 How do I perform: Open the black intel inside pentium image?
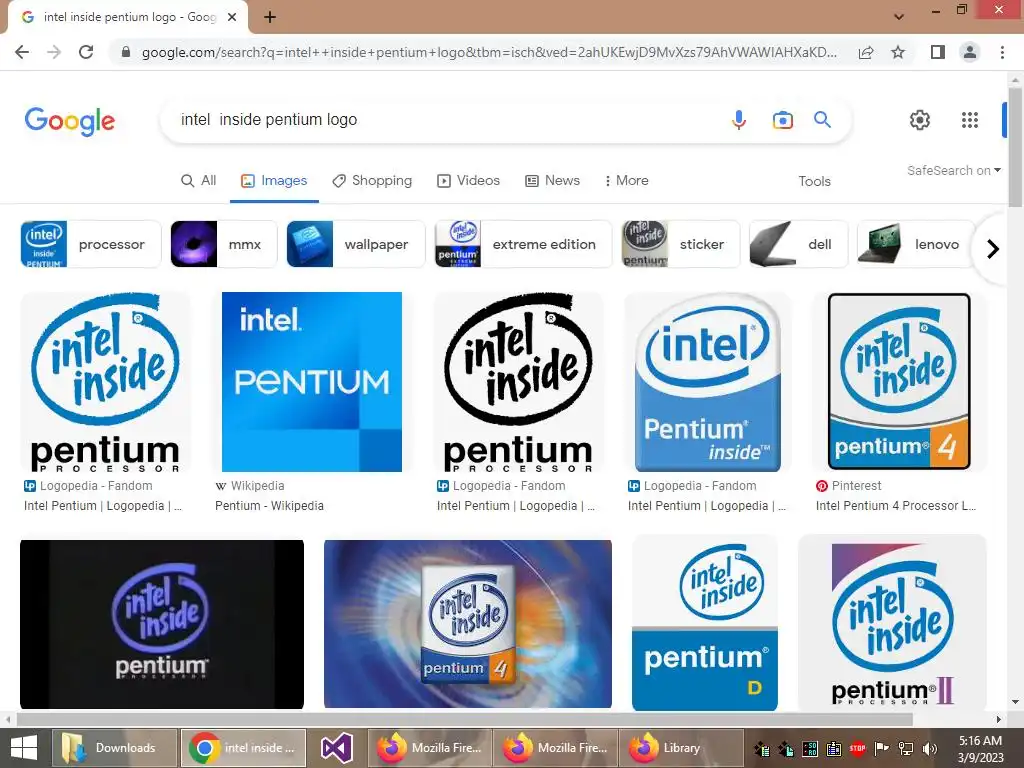(519, 382)
